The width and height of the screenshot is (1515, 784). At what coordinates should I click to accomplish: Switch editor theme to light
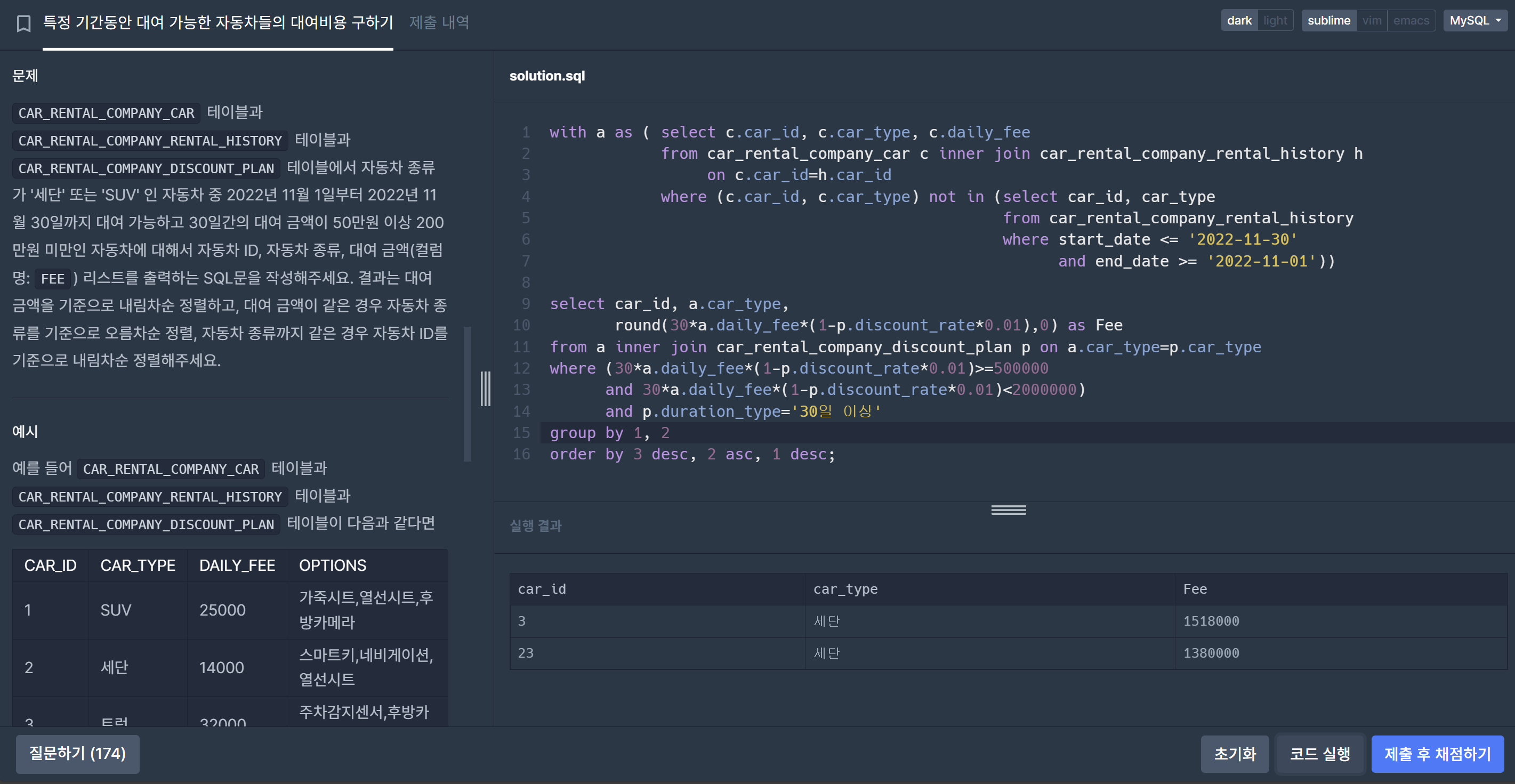[x=1275, y=21]
